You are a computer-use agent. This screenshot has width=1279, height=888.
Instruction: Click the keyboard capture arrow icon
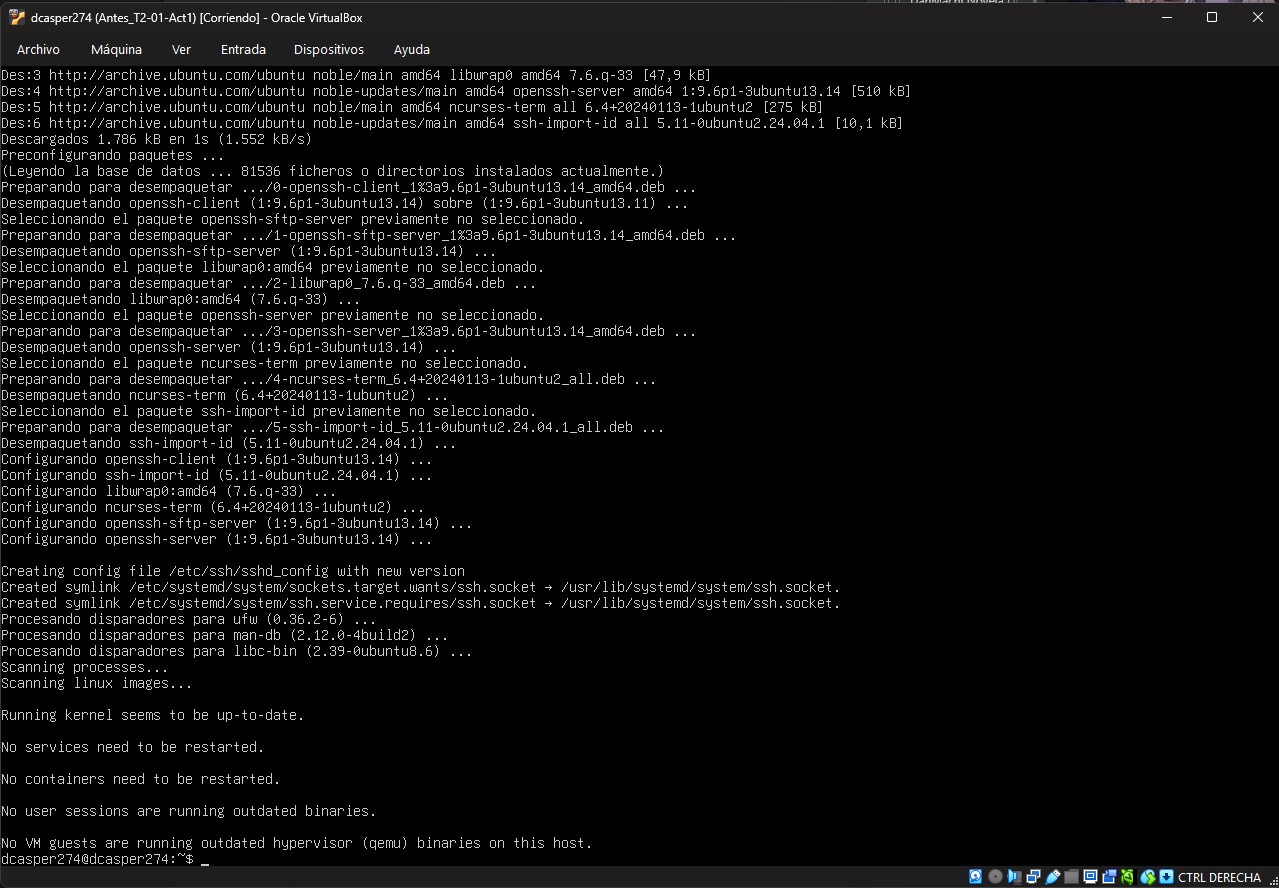tap(1166, 877)
